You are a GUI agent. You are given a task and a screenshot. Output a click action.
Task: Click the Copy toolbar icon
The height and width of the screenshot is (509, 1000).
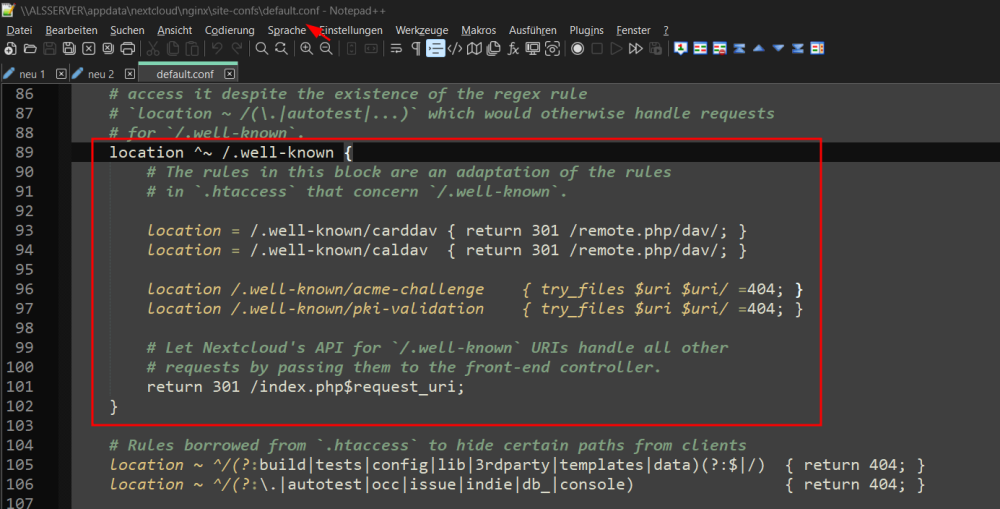[x=172, y=48]
